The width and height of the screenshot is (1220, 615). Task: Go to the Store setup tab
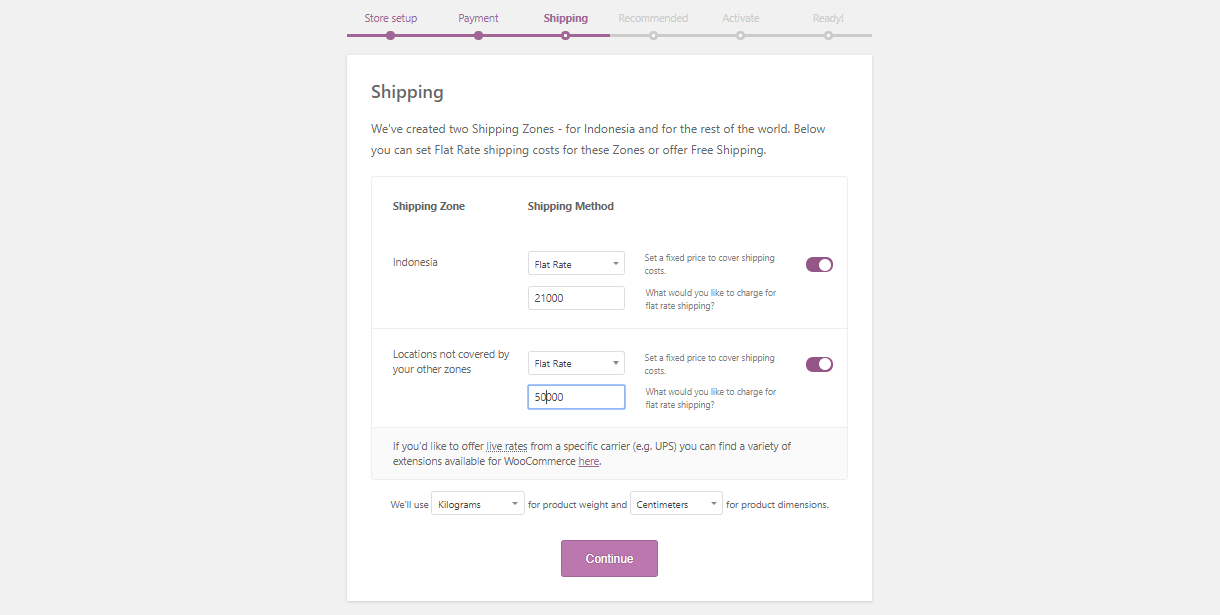pos(390,18)
